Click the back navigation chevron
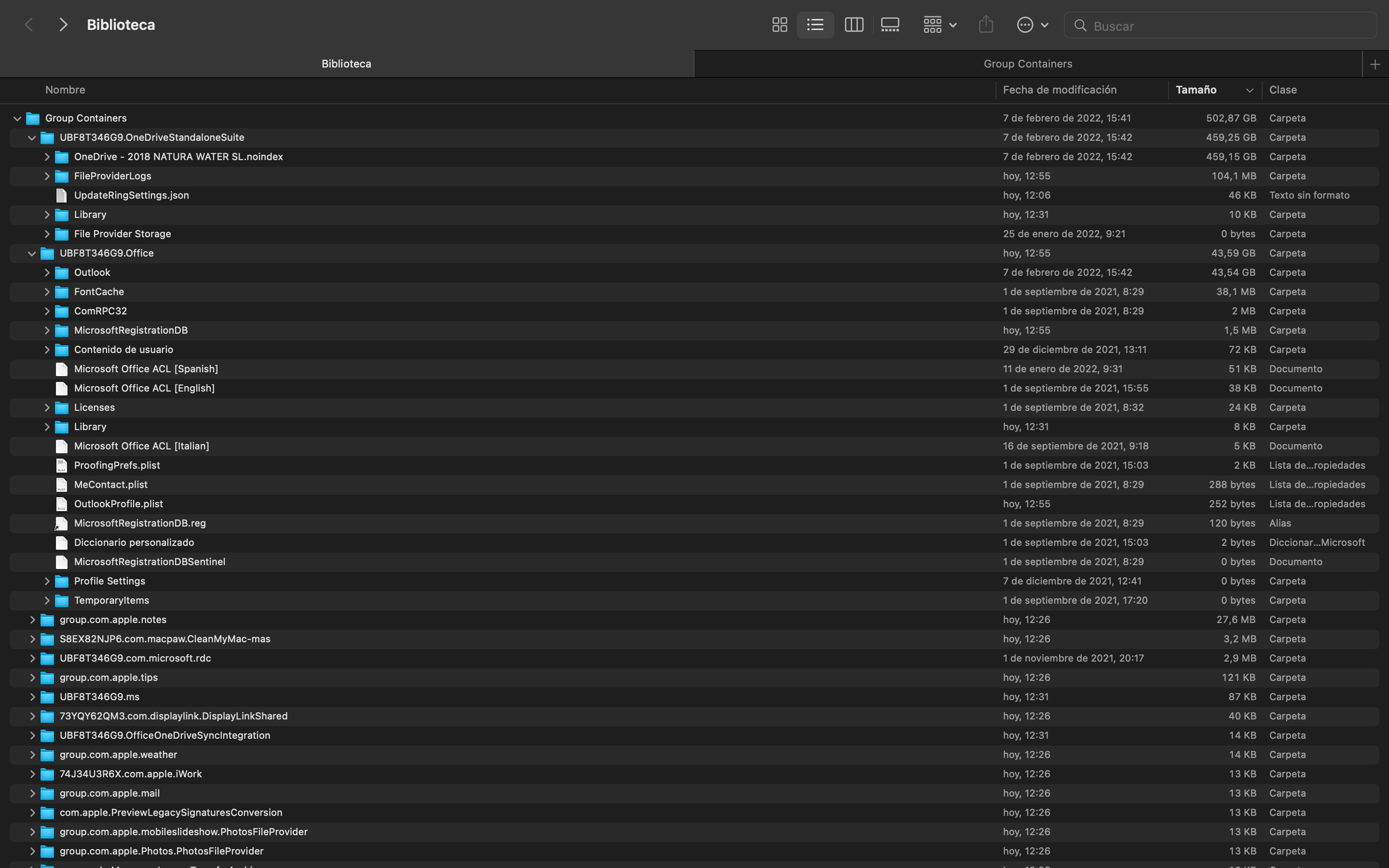Image resolution: width=1389 pixels, height=868 pixels. (29, 25)
